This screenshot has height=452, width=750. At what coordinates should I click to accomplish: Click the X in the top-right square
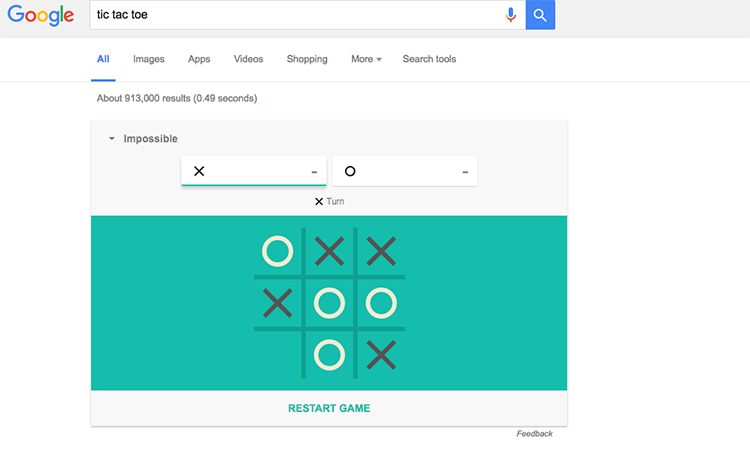coord(381,250)
